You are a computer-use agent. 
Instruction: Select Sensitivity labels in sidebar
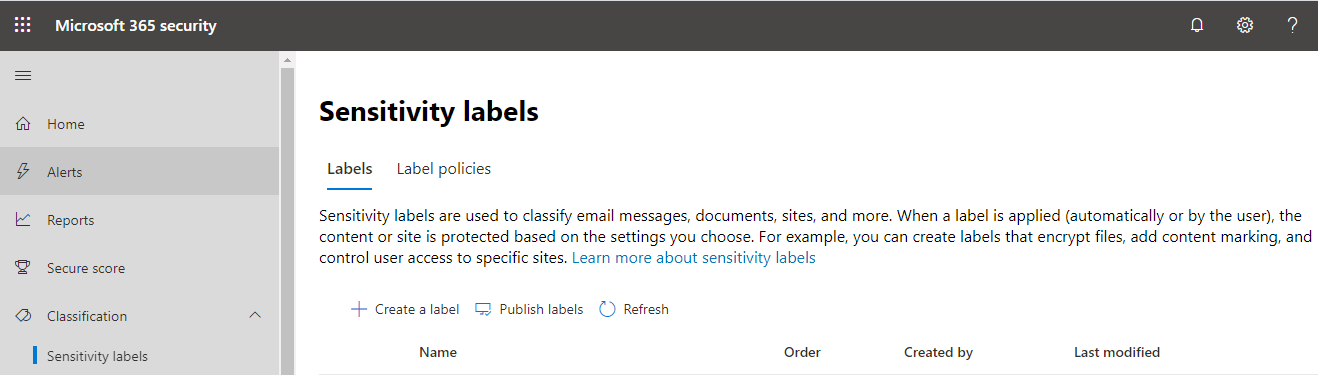(97, 356)
